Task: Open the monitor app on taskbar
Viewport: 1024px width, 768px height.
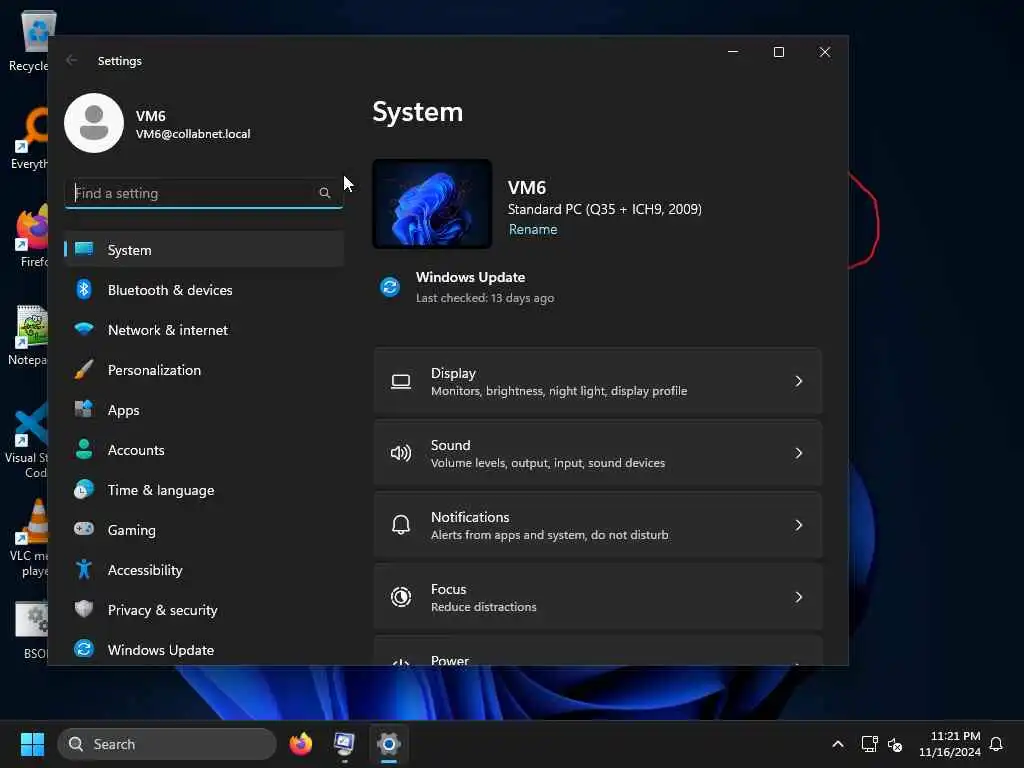Action: coord(344,744)
